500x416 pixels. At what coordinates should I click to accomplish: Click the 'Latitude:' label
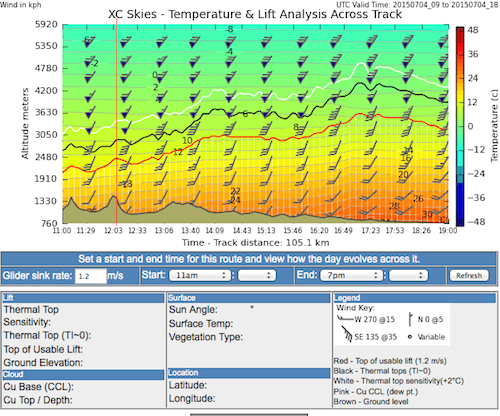(188, 385)
